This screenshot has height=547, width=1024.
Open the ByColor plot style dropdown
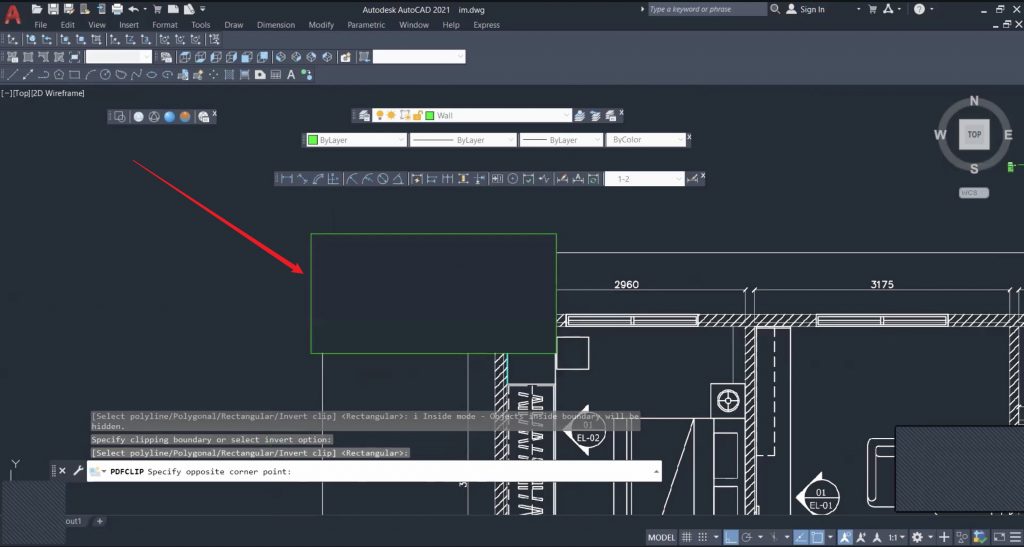(x=646, y=140)
